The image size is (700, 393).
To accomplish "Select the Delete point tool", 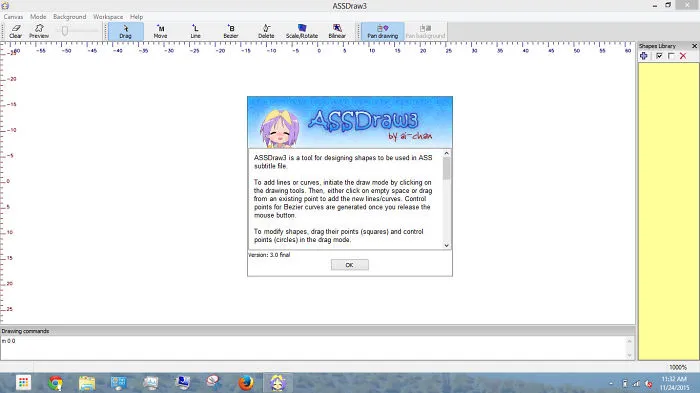I will [266, 31].
